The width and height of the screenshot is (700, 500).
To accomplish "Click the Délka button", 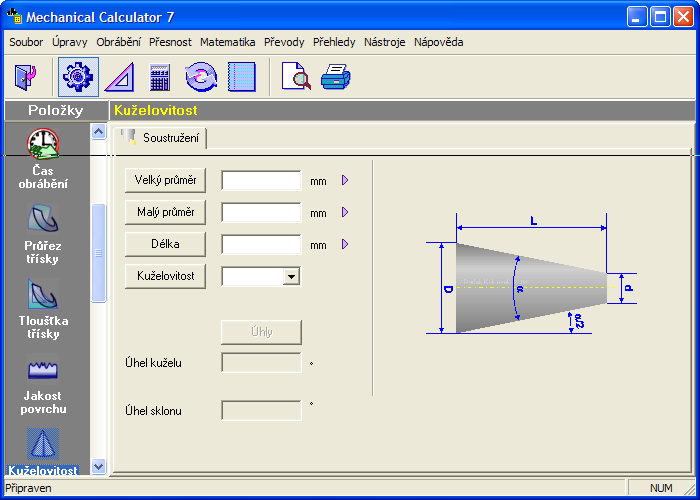I will [x=165, y=244].
